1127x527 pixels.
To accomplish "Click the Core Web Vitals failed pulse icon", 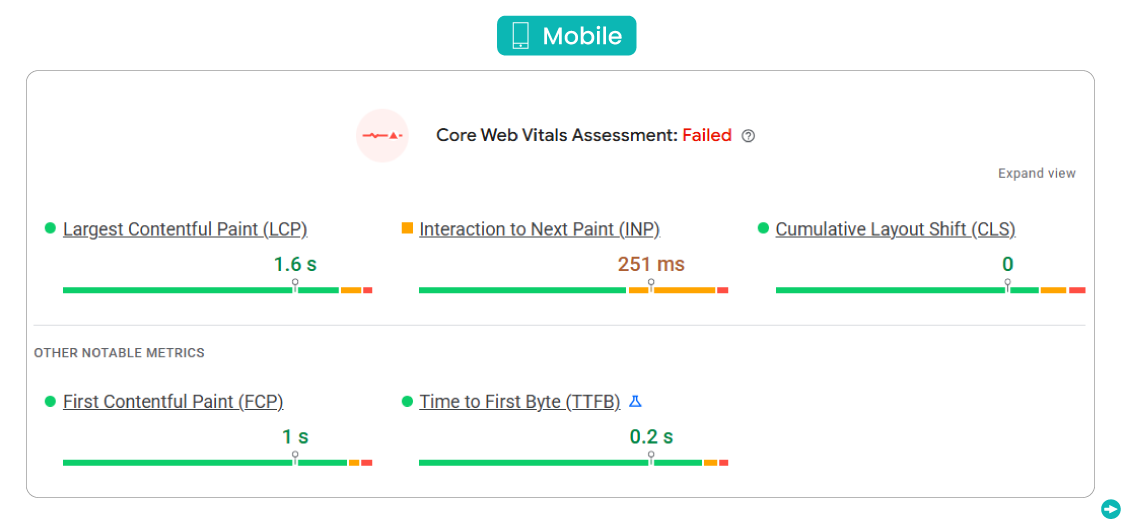I will [382, 135].
